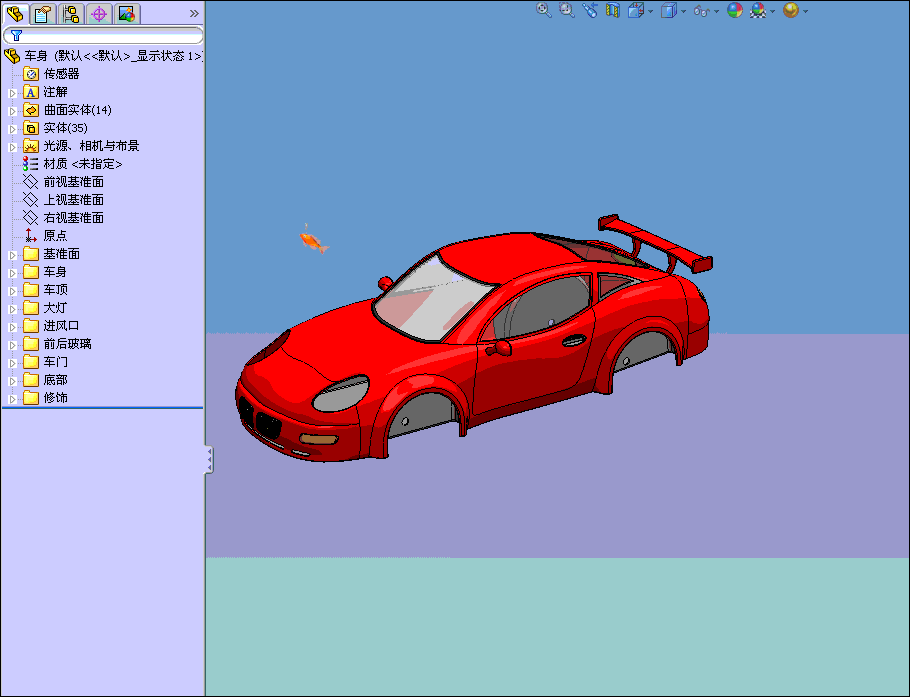
Task: Open the Display Style dropdown arrow
Action: [x=684, y=12]
